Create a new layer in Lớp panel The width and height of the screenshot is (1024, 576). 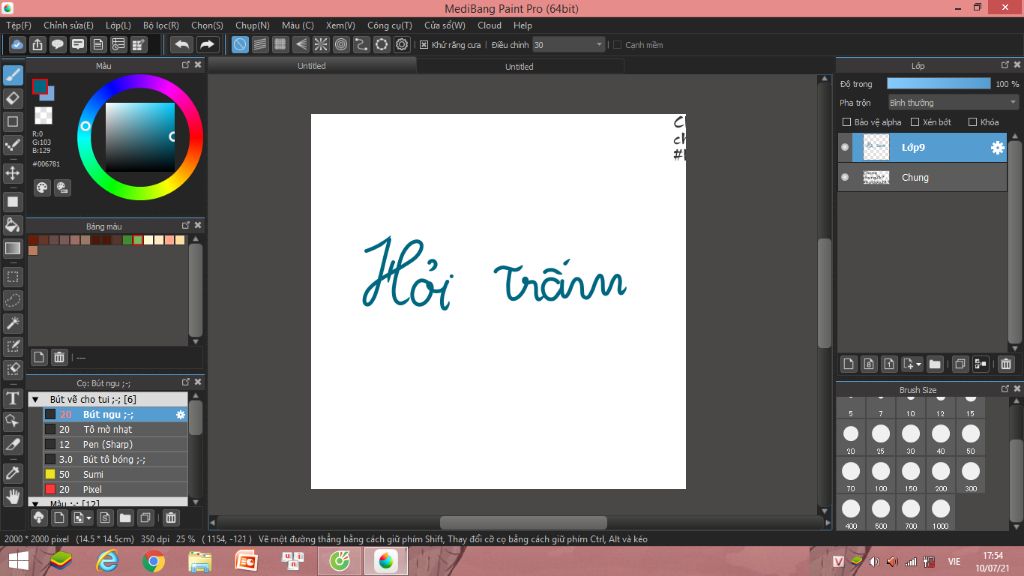point(848,364)
